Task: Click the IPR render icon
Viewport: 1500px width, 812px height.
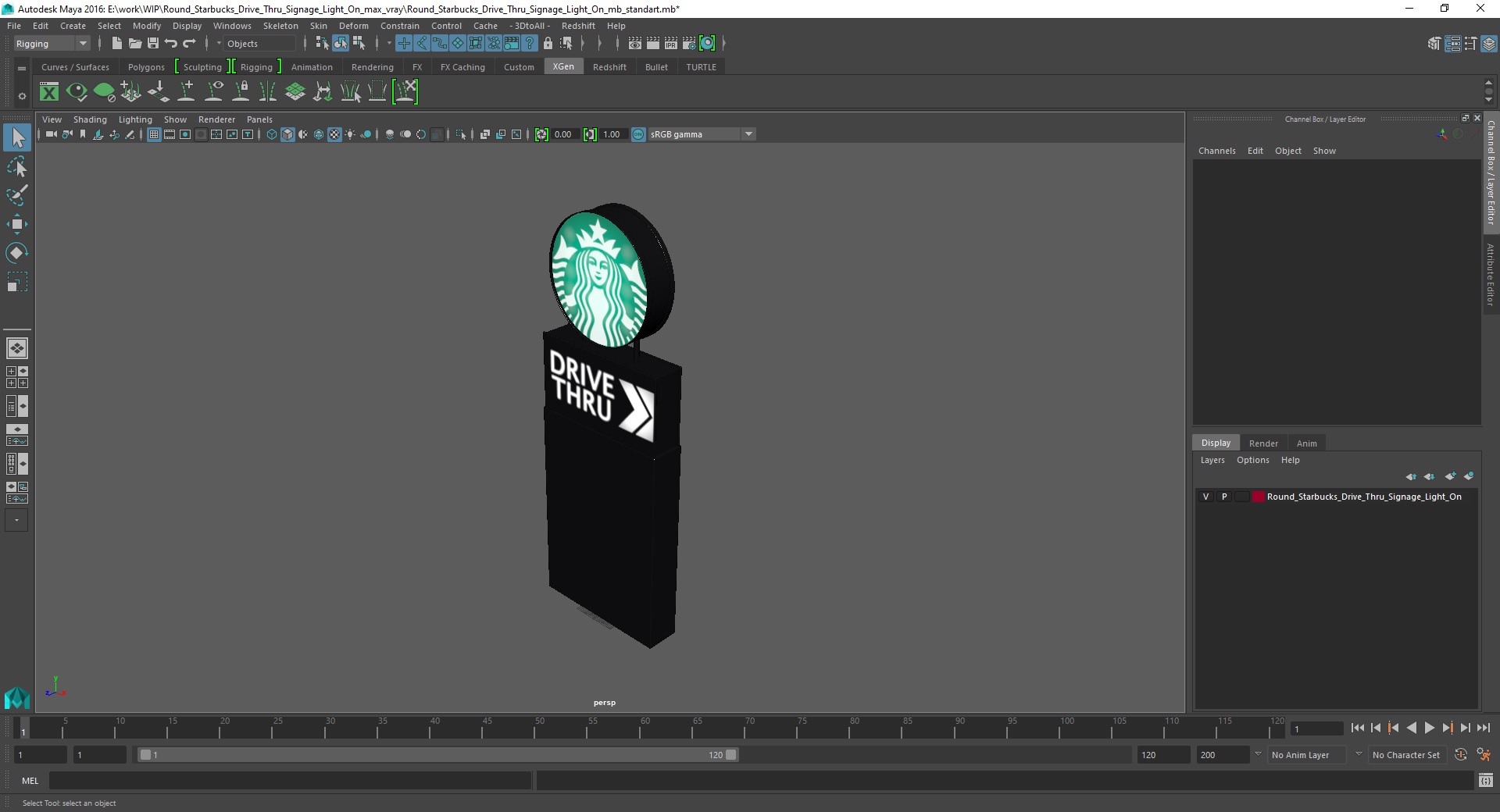Action: tap(671, 44)
